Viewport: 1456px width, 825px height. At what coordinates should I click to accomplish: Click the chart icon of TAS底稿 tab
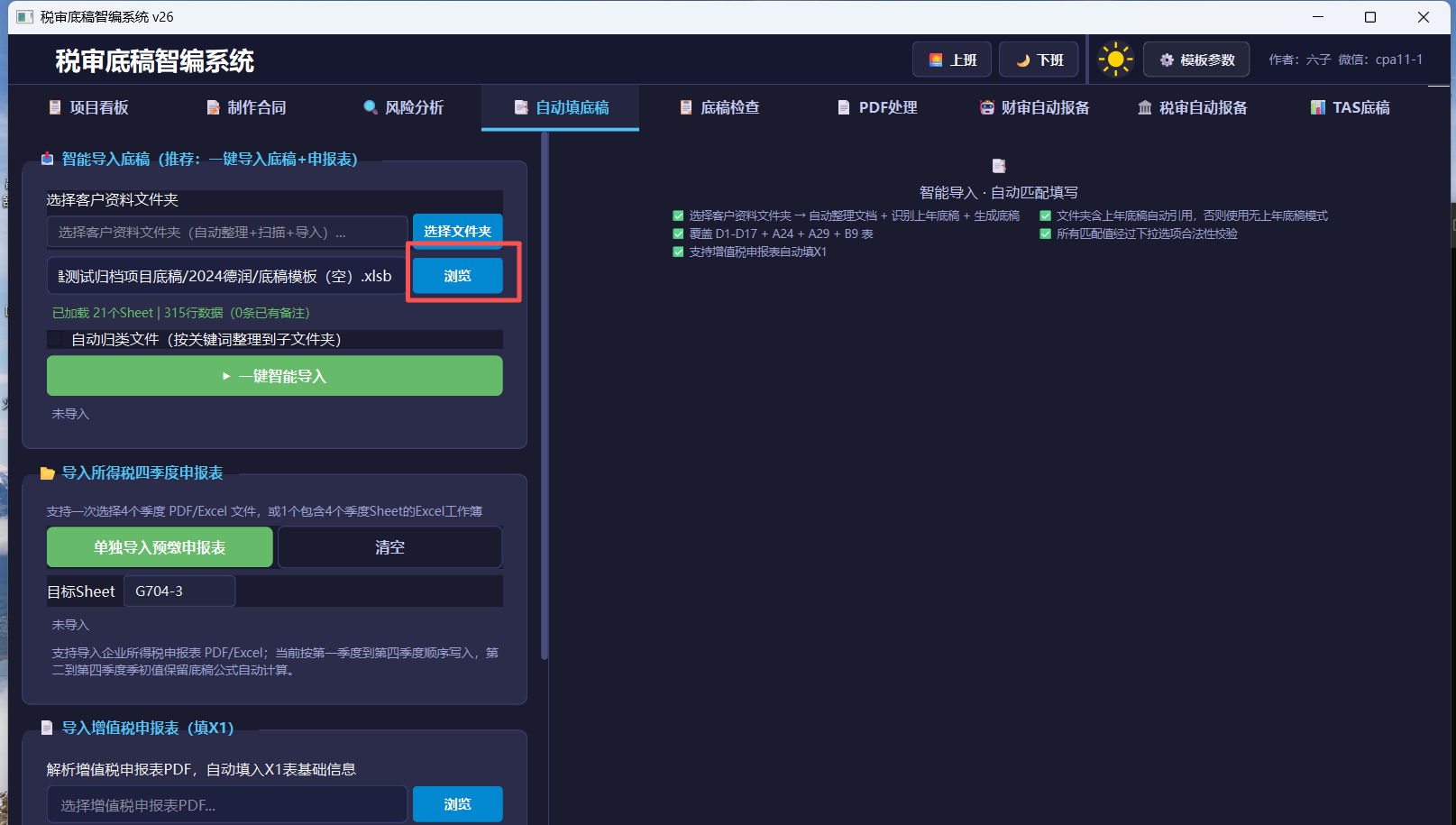coord(1318,107)
